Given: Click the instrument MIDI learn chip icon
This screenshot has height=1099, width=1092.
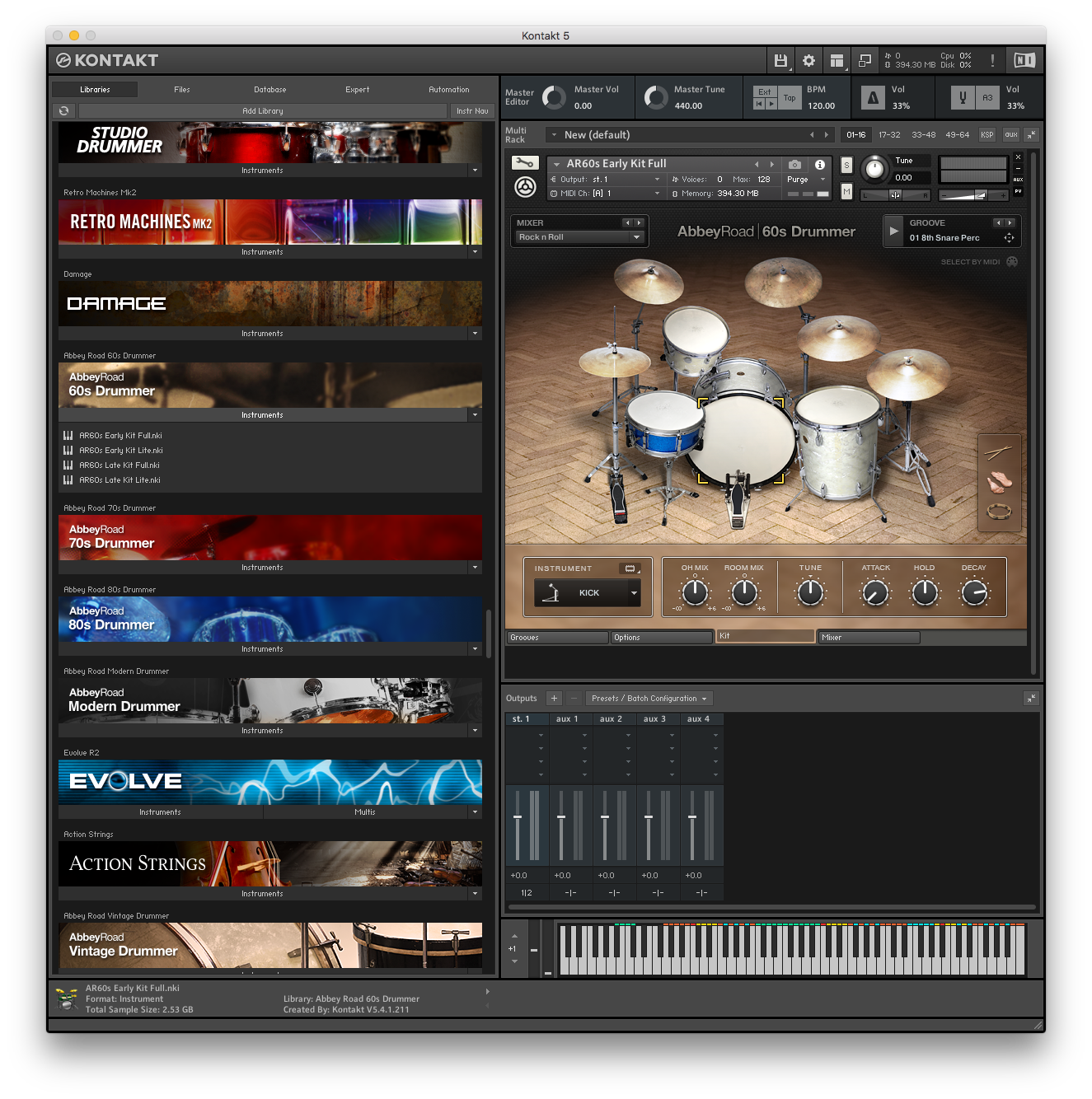Looking at the screenshot, I should [x=630, y=568].
